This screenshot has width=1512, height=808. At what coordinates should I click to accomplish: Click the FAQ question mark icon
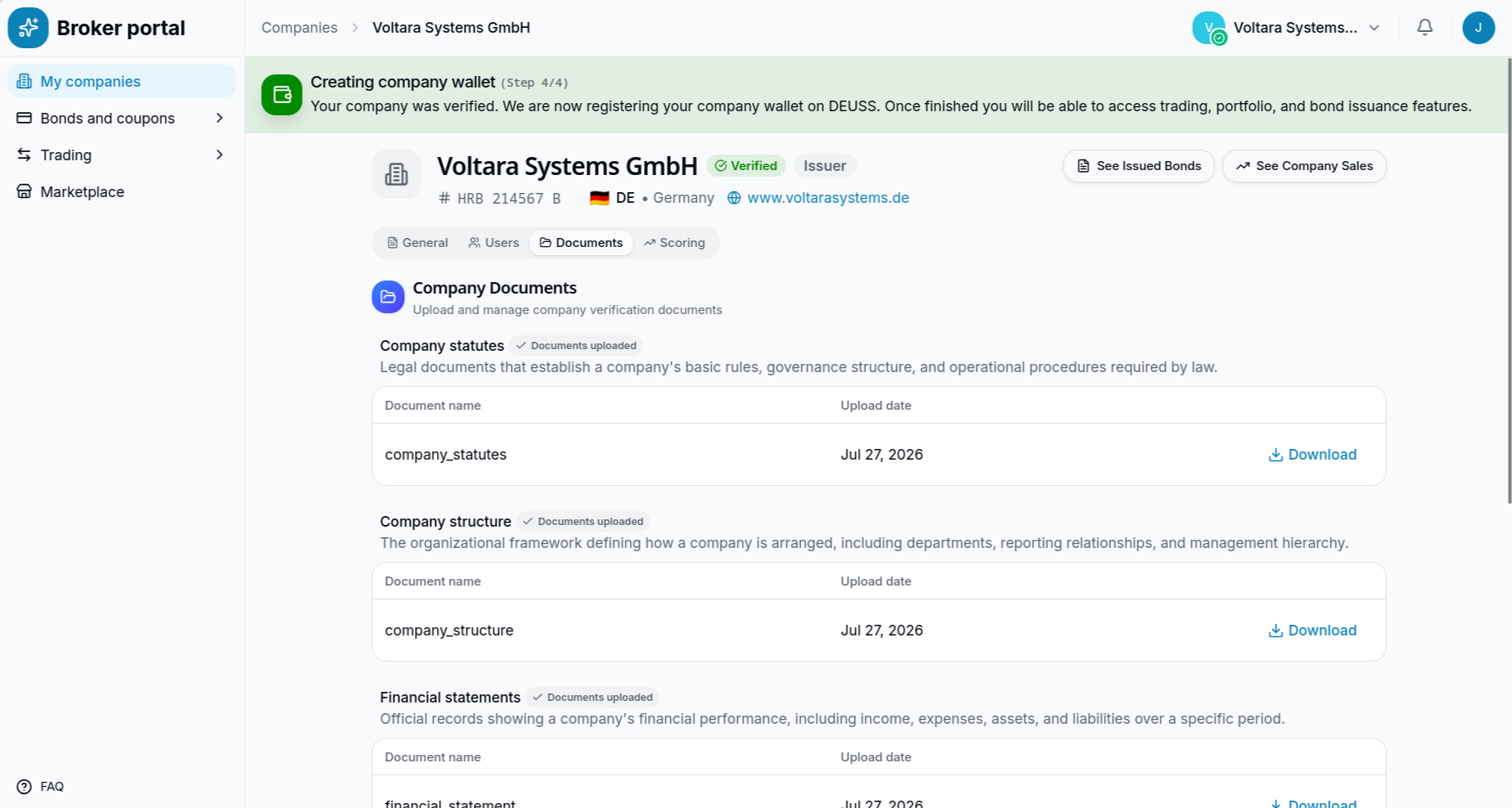click(25, 787)
